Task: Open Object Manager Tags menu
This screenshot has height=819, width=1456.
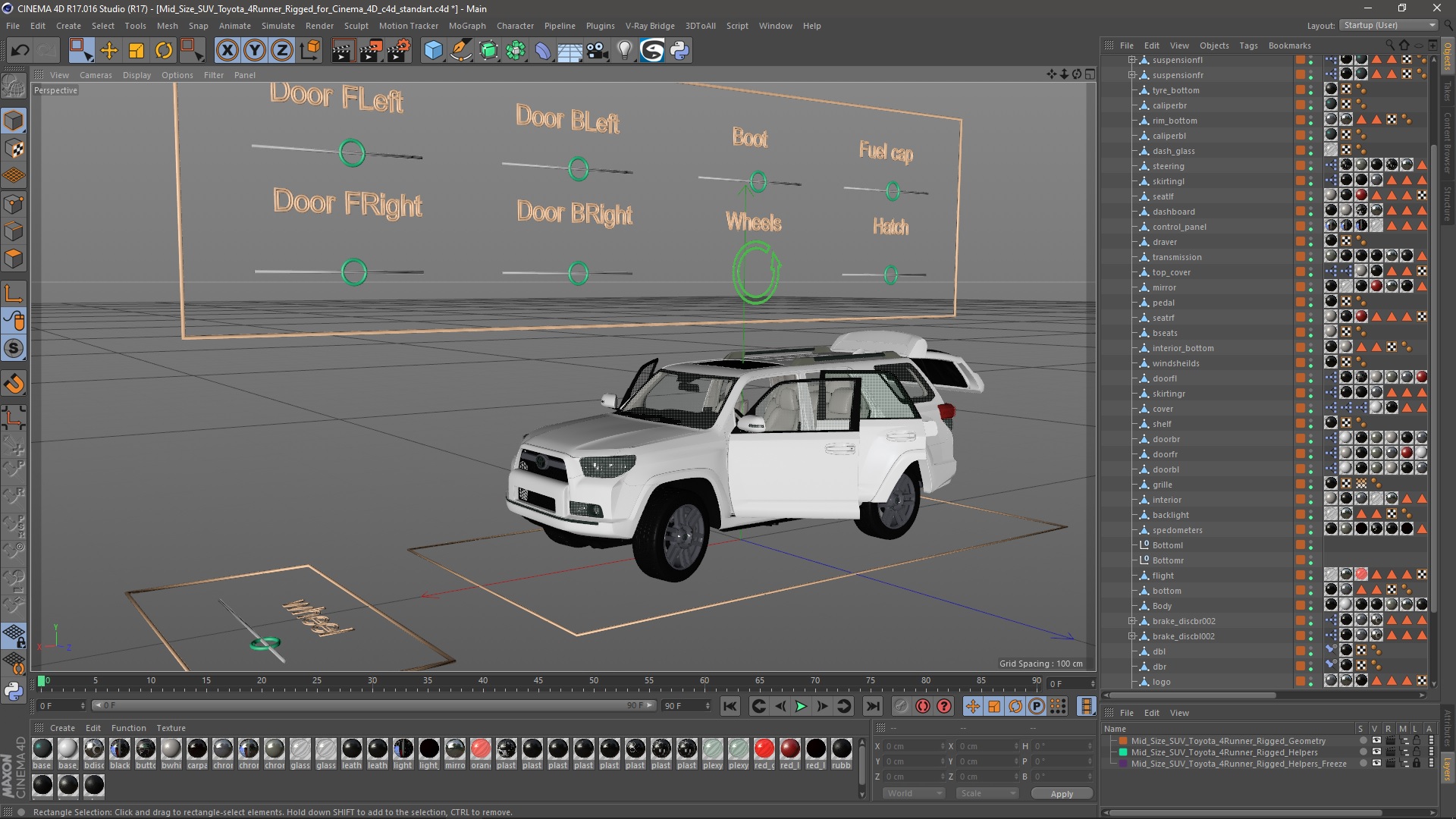Action: pyautogui.click(x=1248, y=45)
